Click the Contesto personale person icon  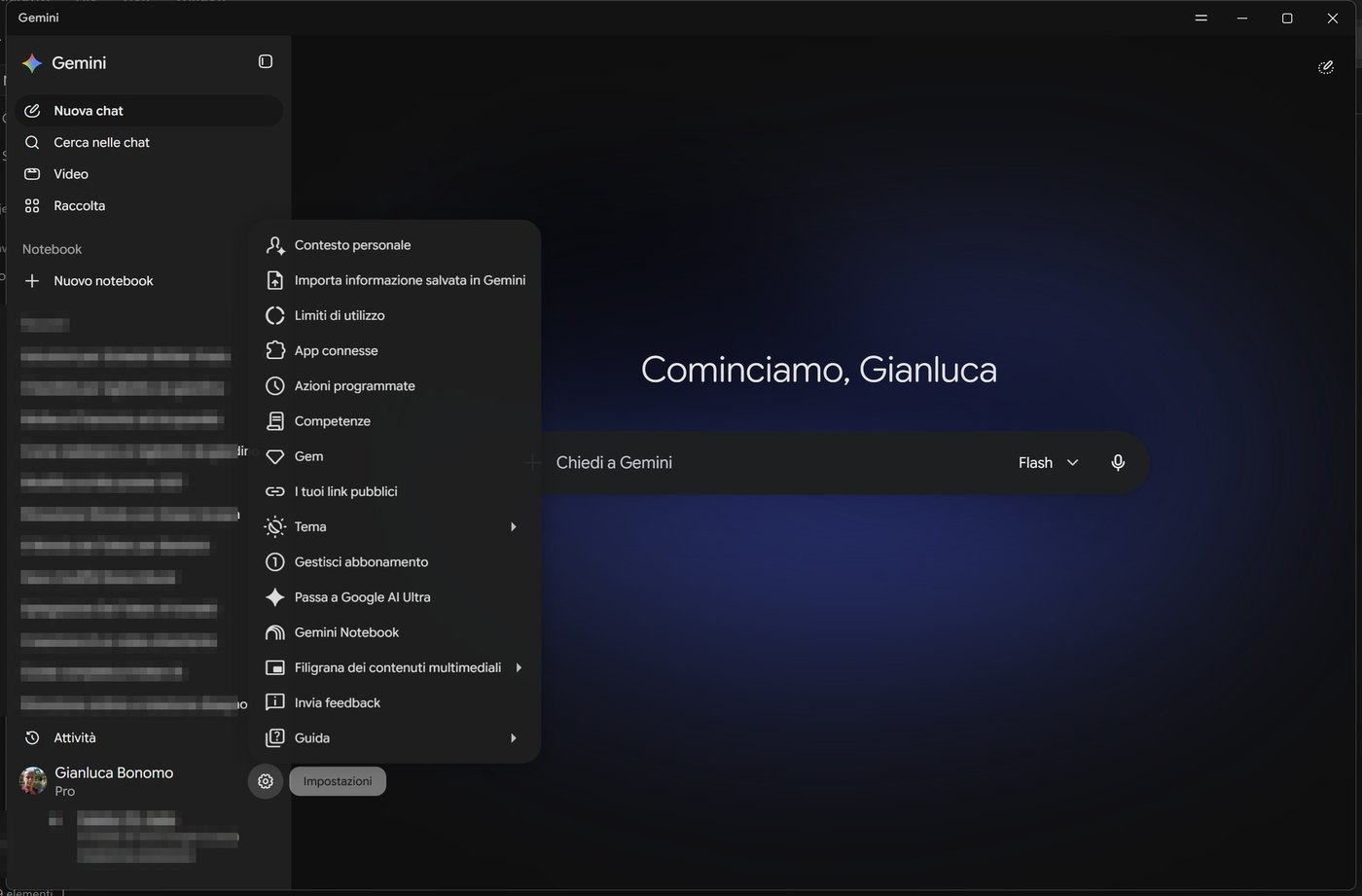pyautogui.click(x=275, y=245)
